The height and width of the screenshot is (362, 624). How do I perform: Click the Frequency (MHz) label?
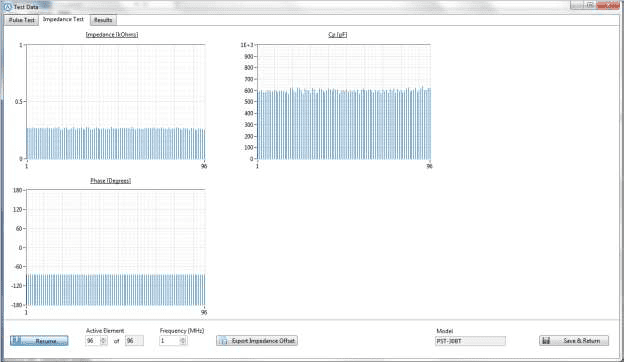[182, 331]
